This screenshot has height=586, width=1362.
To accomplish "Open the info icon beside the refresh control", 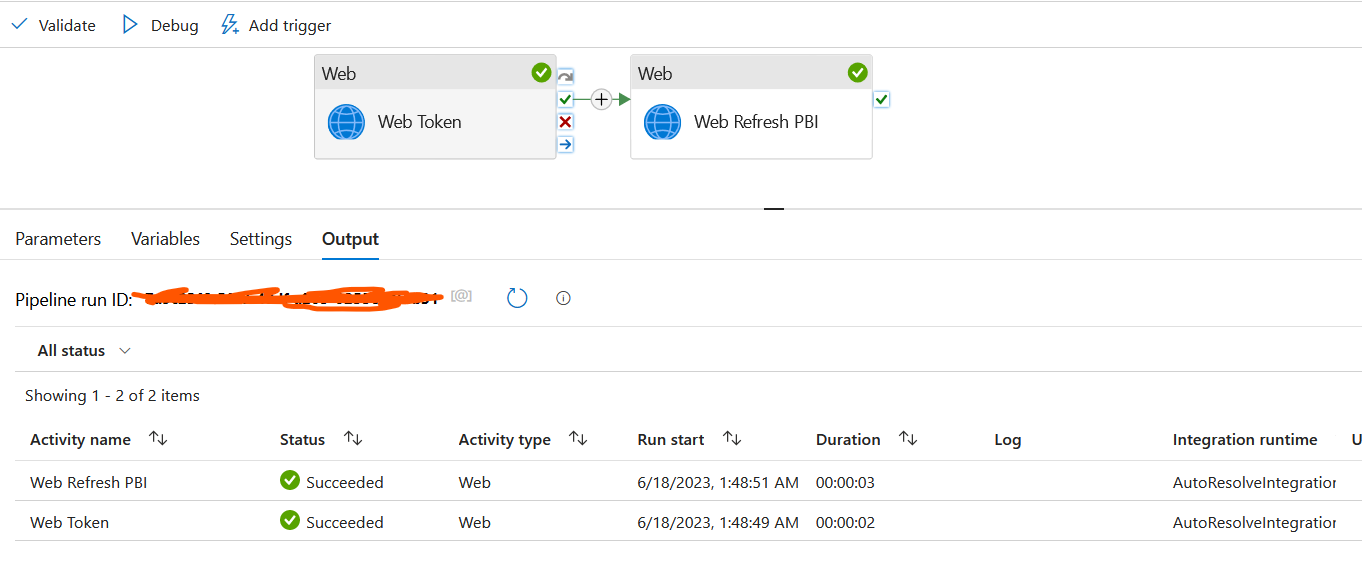I will (x=563, y=297).
